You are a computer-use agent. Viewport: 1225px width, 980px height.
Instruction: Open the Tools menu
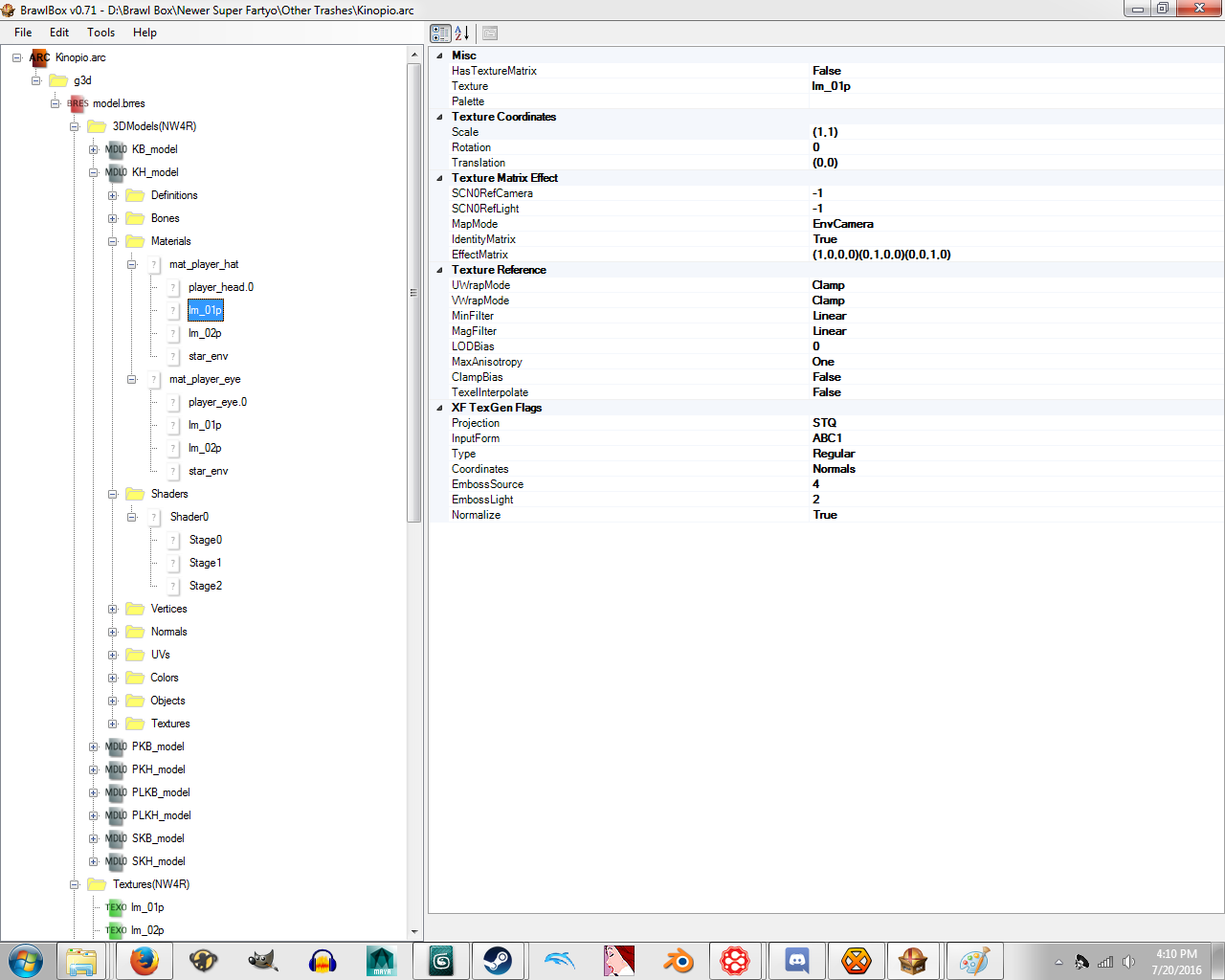click(x=100, y=33)
